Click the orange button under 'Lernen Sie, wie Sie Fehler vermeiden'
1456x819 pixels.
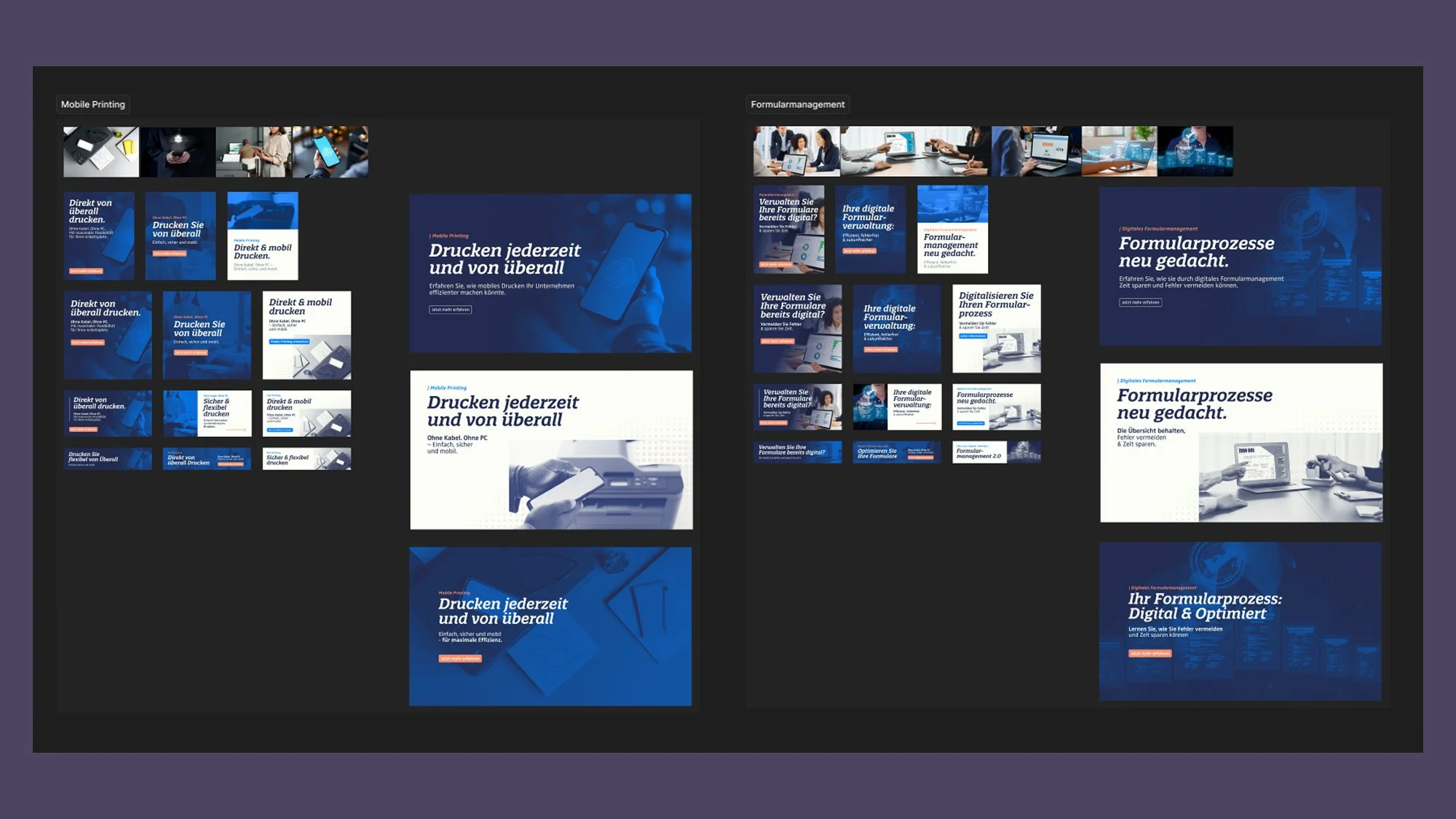tap(1150, 653)
